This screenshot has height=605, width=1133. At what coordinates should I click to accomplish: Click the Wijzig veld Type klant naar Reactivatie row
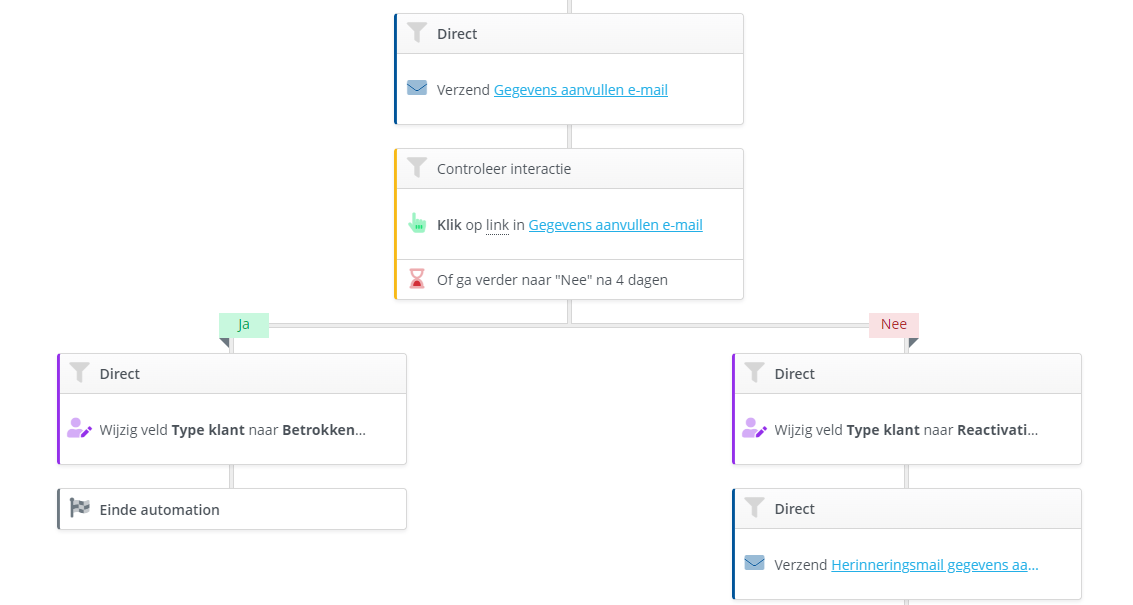[x=907, y=430]
